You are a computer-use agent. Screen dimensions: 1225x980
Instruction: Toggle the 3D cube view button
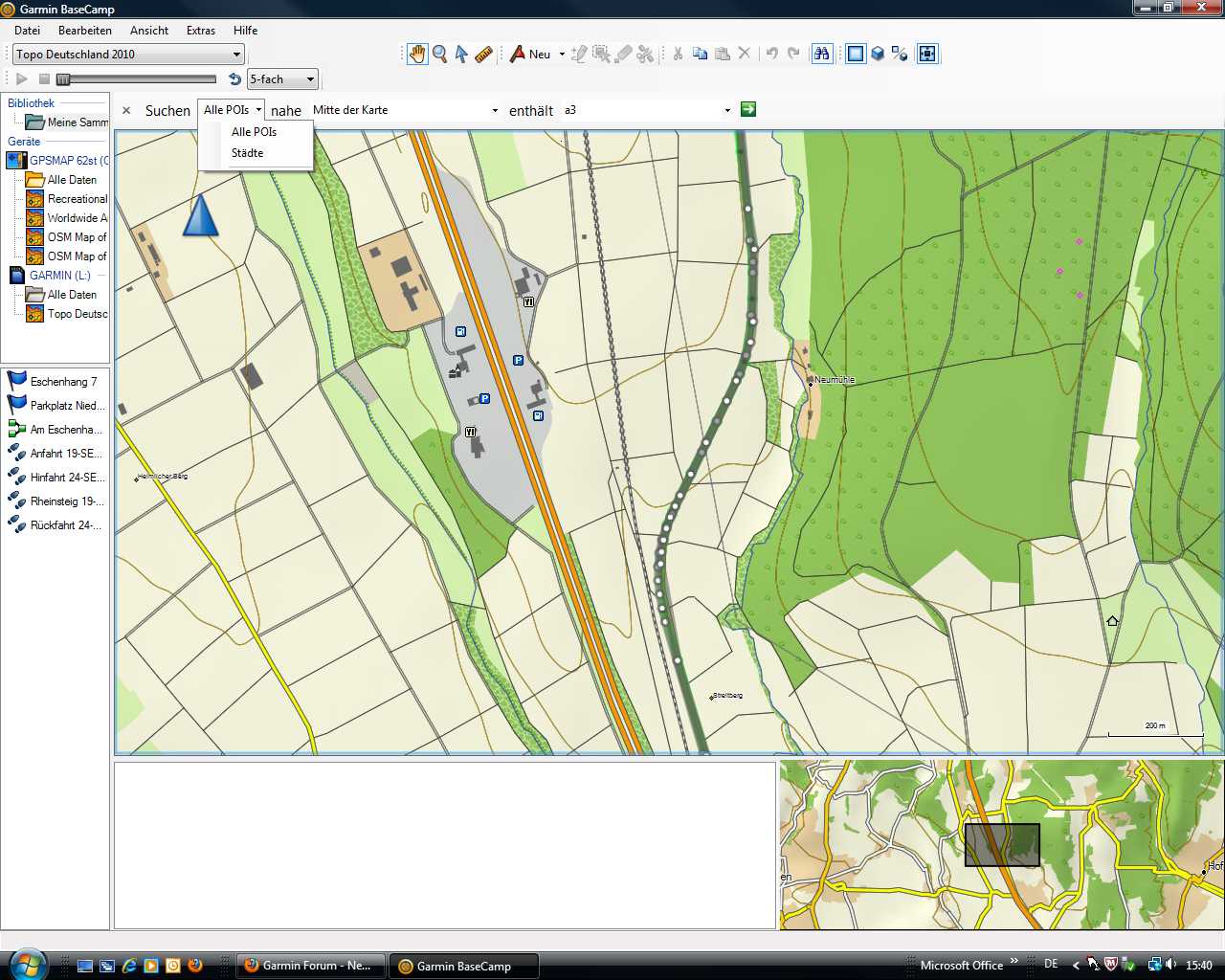[x=878, y=54]
